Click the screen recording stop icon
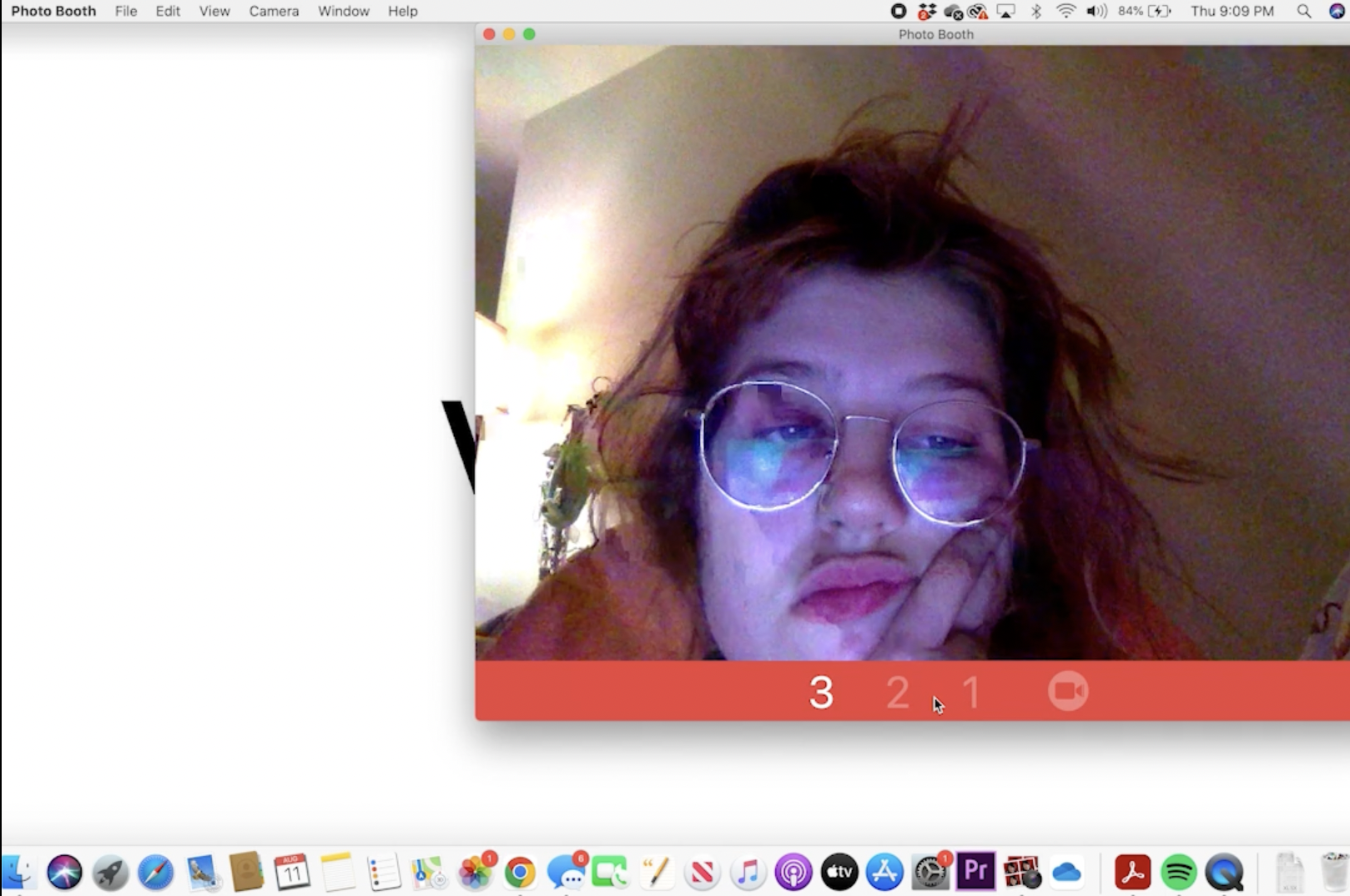The width and height of the screenshot is (1350, 896). [899, 11]
